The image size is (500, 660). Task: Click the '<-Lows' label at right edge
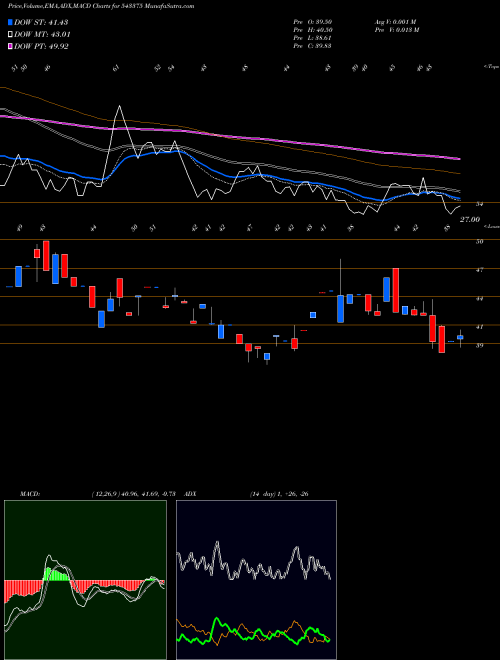[x=491, y=227]
